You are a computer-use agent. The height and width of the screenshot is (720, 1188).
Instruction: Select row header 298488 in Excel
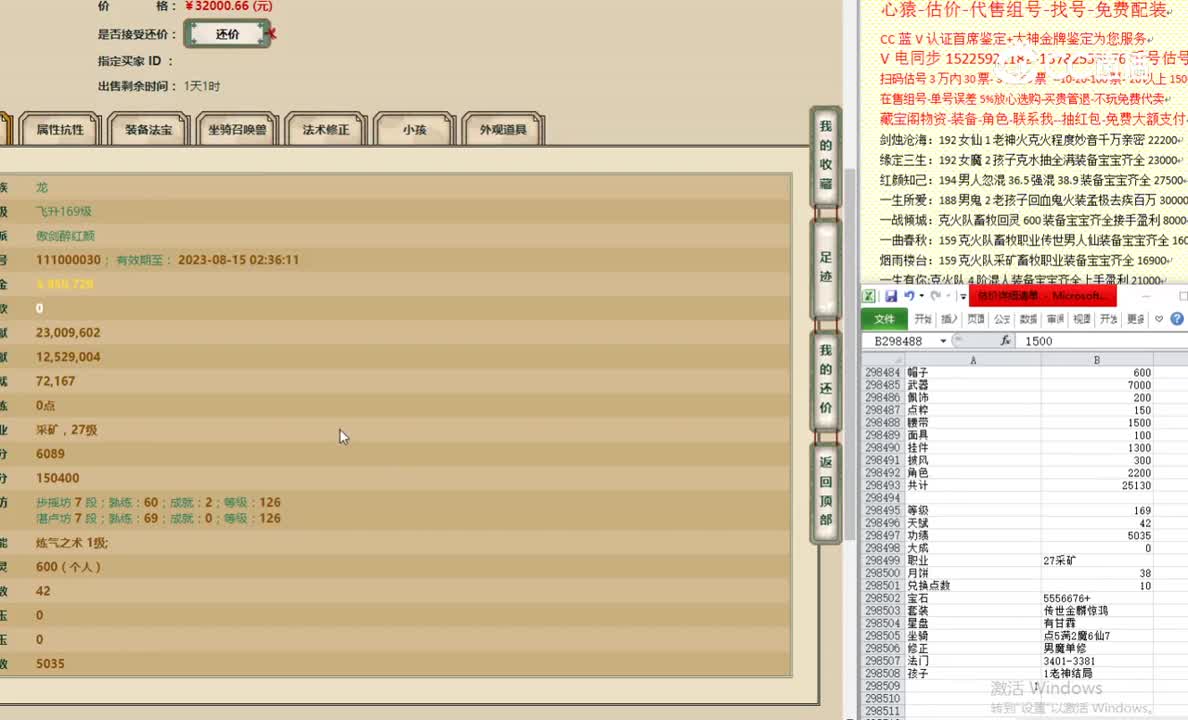[x=883, y=423]
